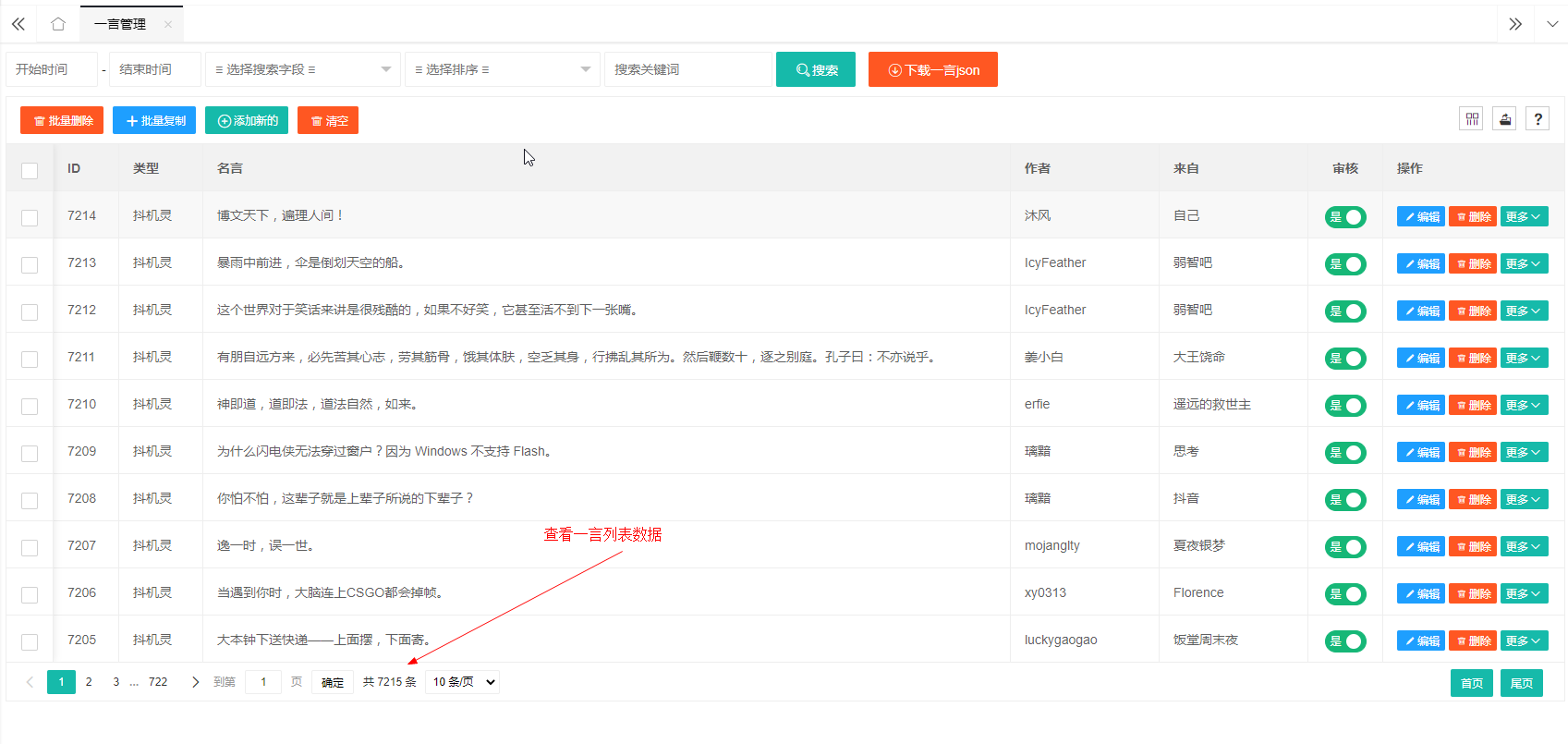Click the double-right arrow tab scroll icon

[1515, 24]
